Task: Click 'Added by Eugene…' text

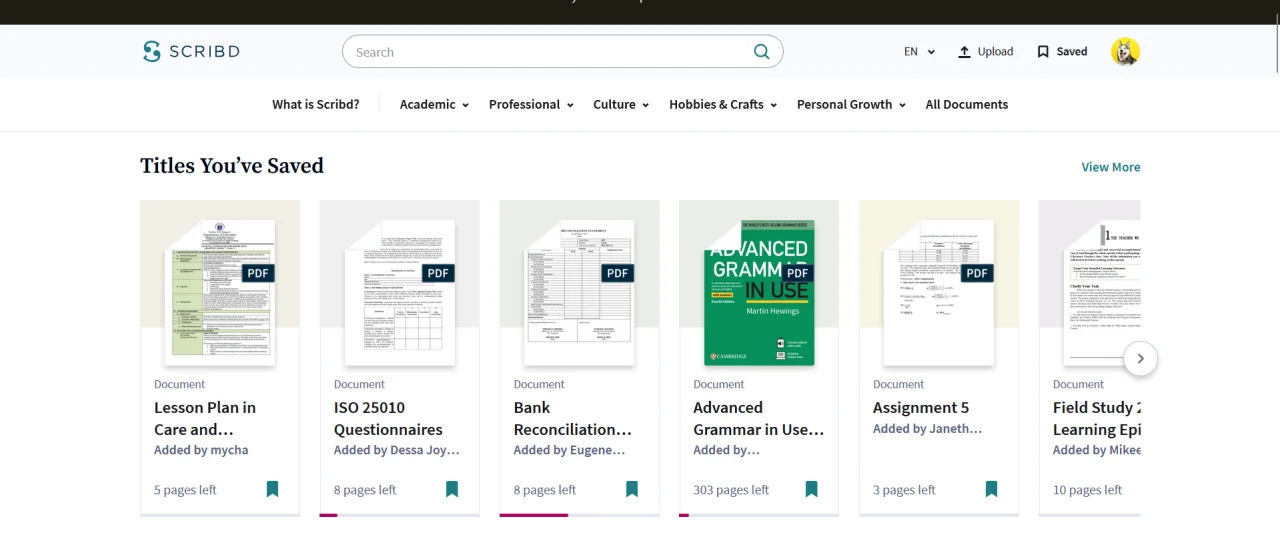Action: 569,450
